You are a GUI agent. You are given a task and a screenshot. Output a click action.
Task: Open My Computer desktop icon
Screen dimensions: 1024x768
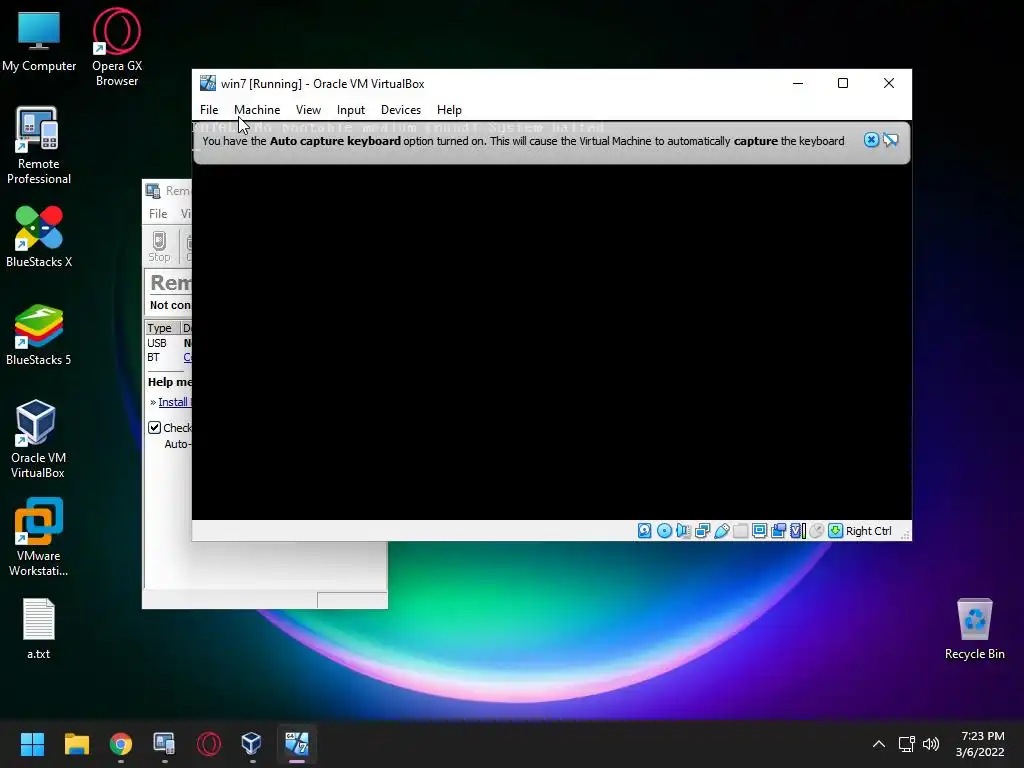[x=39, y=40]
